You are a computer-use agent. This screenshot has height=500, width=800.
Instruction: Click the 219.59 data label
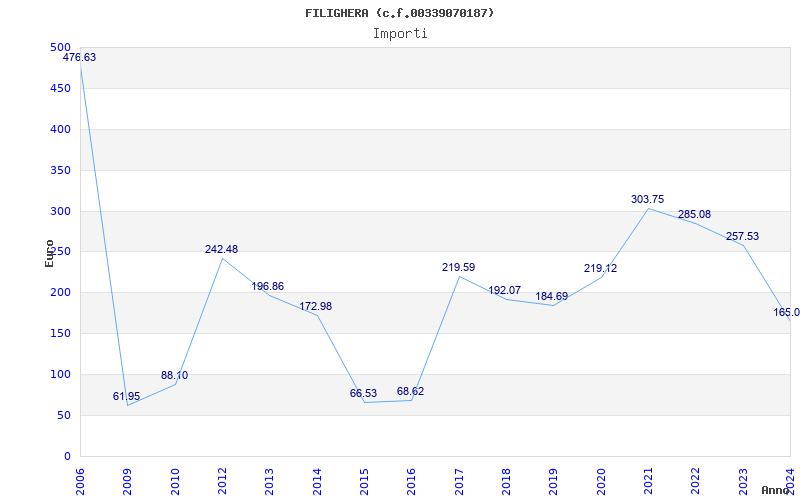click(458, 268)
